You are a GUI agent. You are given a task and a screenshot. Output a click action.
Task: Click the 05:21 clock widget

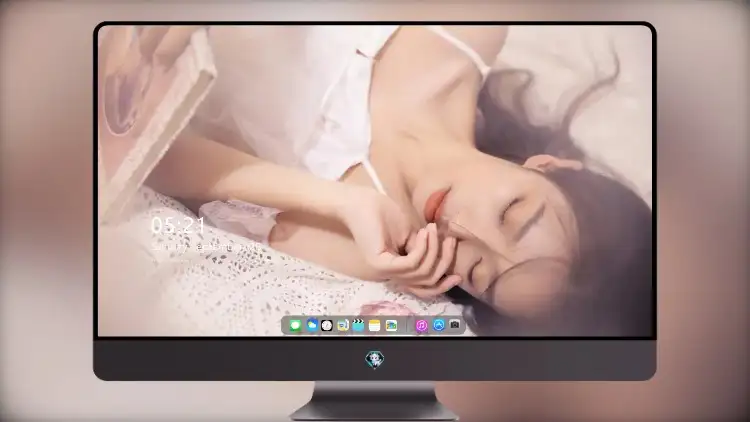tap(178, 225)
